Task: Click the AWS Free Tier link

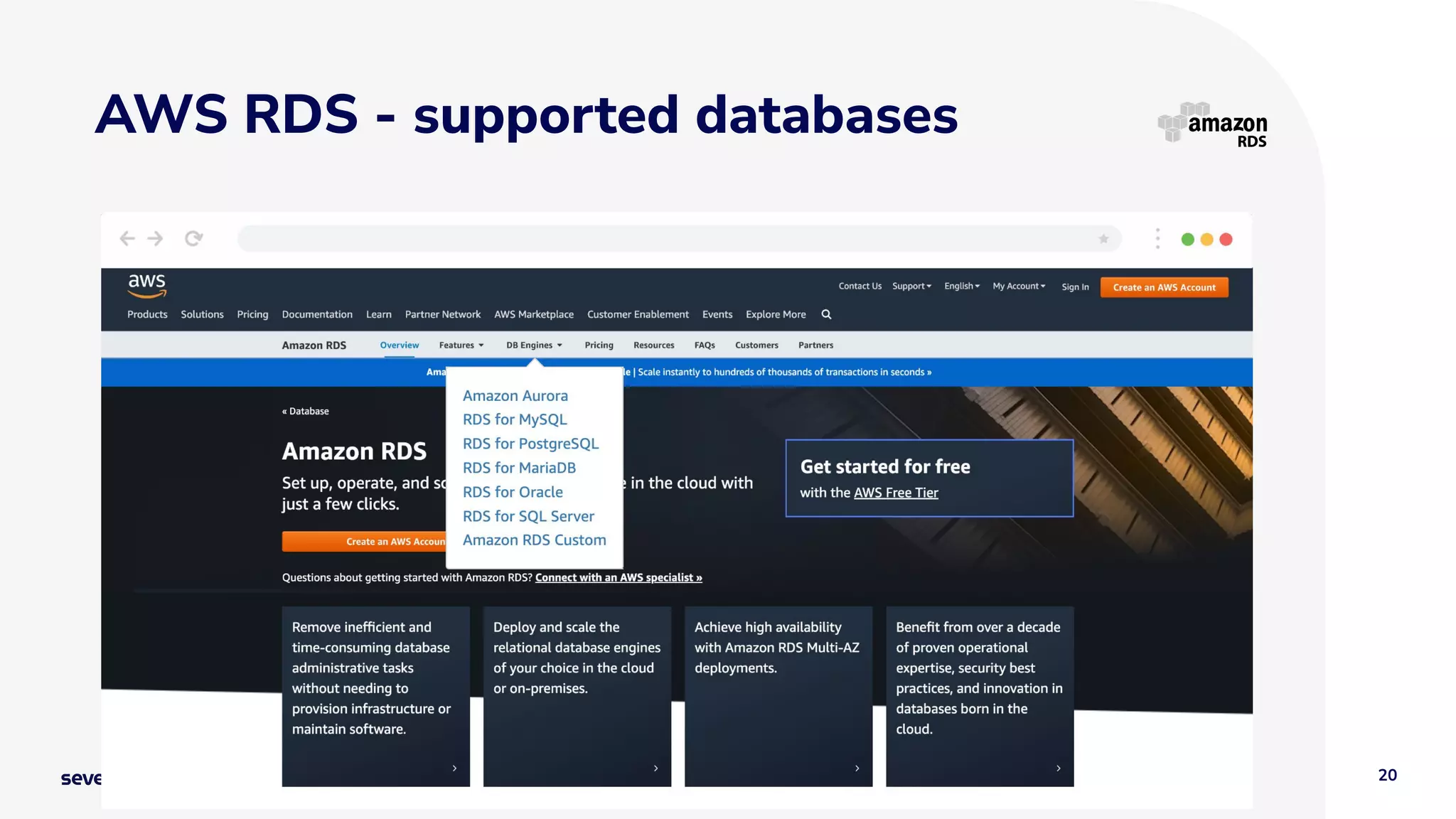Action: point(896,493)
